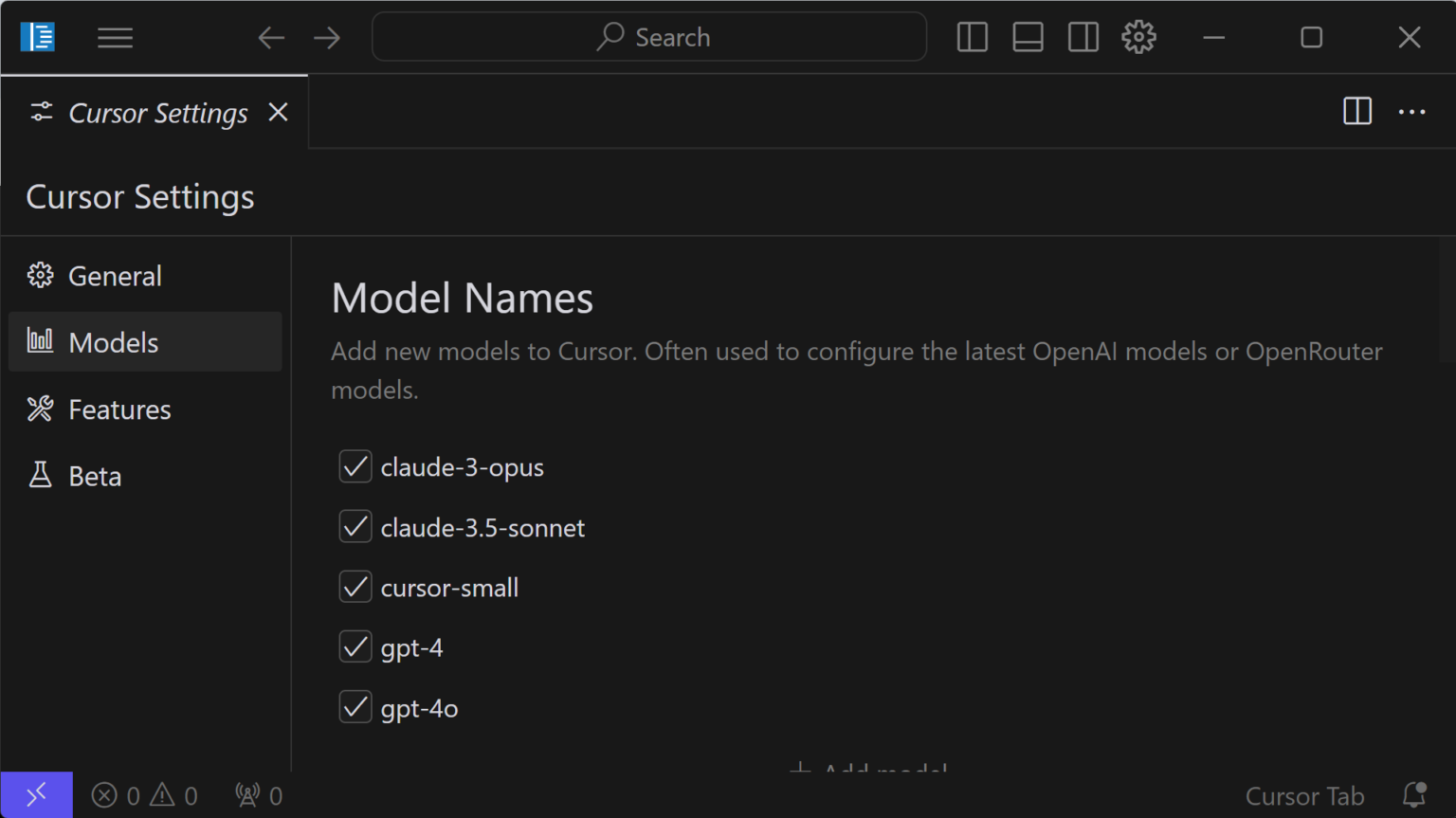Maximize the Cursor window
The width and height of the screenshot is (1456, 818).
(1312, 37)
